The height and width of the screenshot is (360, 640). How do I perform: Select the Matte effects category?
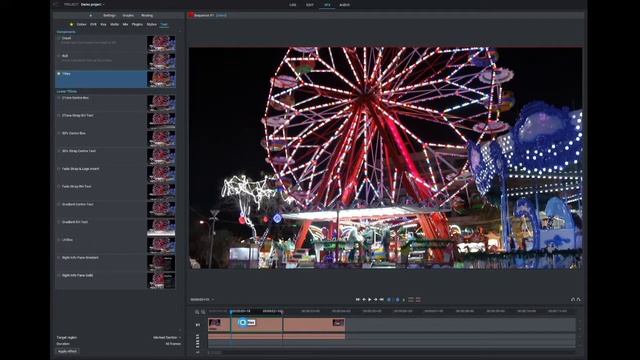point(115,24)
